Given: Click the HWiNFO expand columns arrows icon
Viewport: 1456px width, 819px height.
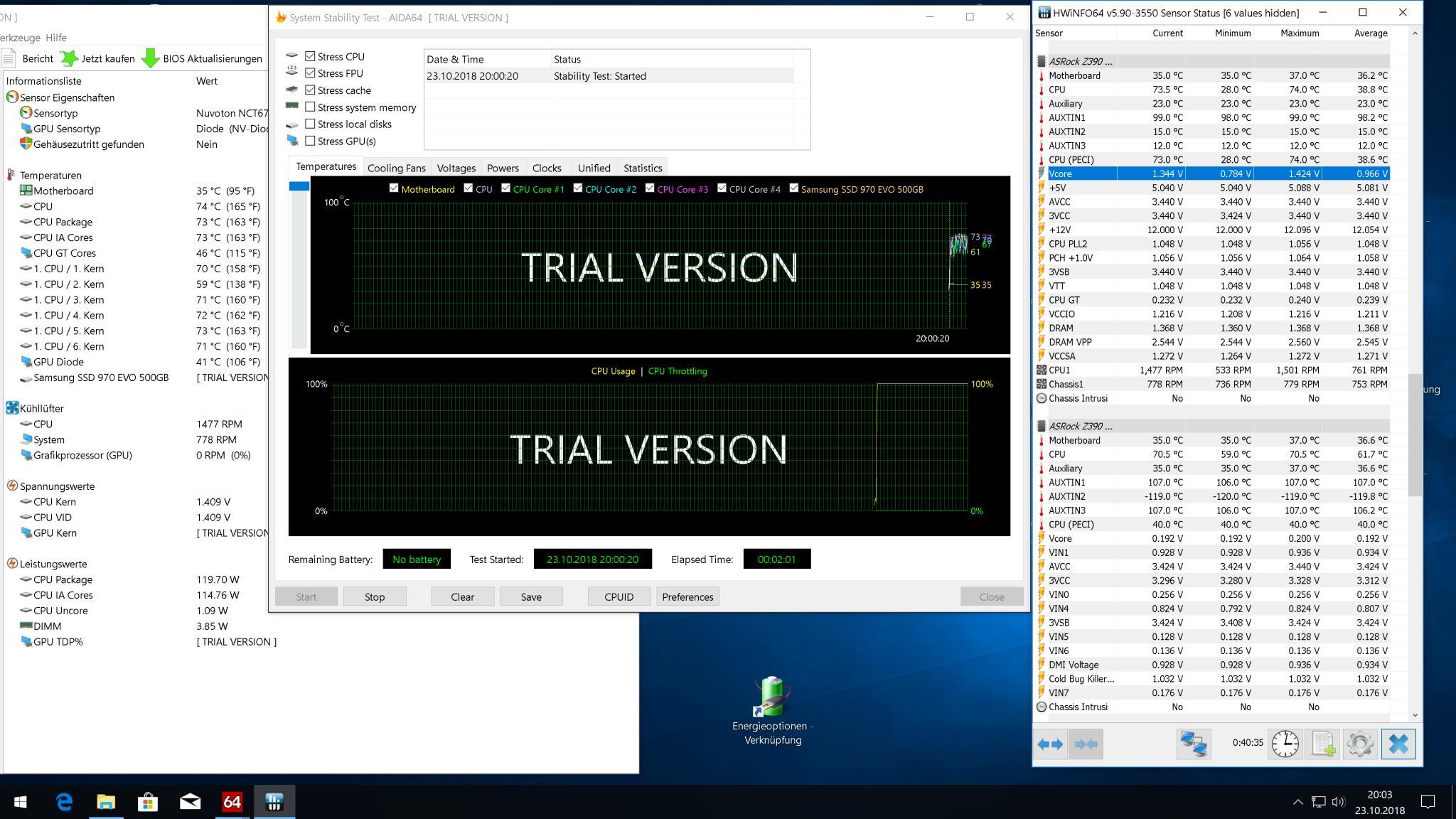Looking at the screenshot, I should tap(1050, 744).
